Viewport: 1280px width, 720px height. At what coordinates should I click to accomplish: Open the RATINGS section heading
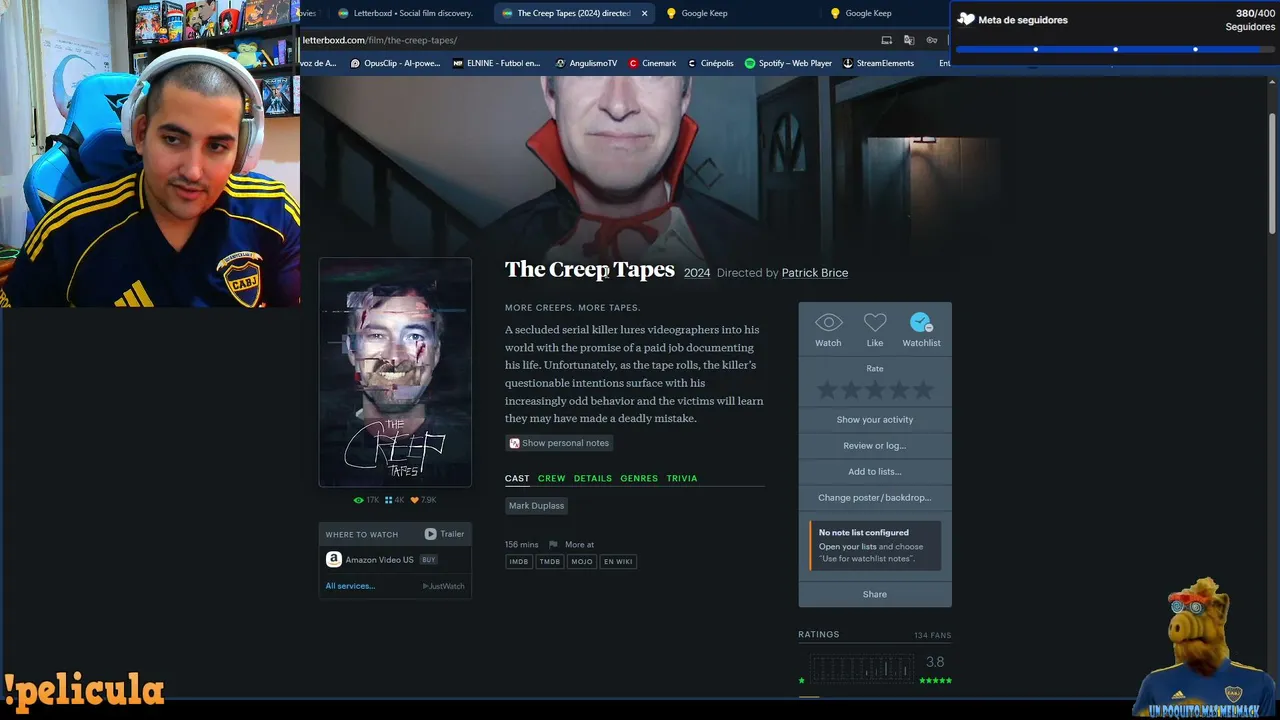point(819,635)
